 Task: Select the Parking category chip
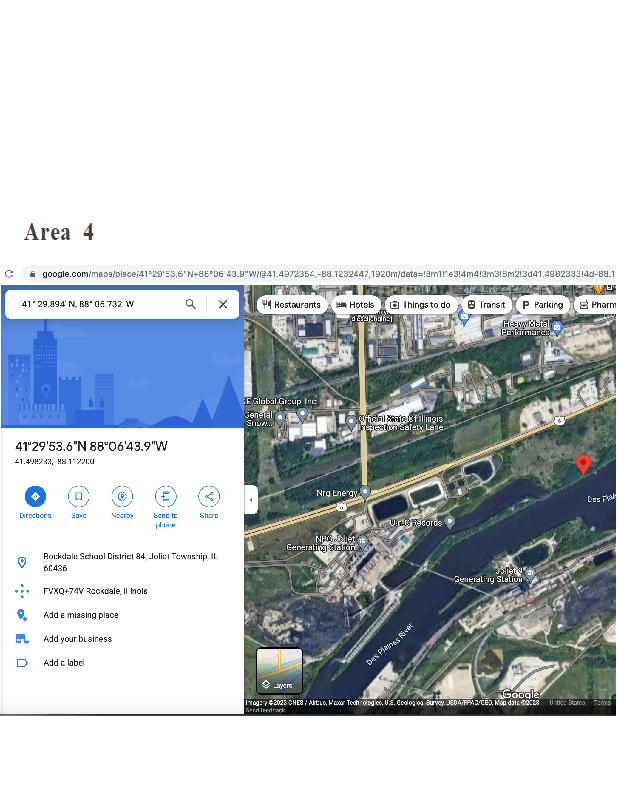(x=541, y=305)
